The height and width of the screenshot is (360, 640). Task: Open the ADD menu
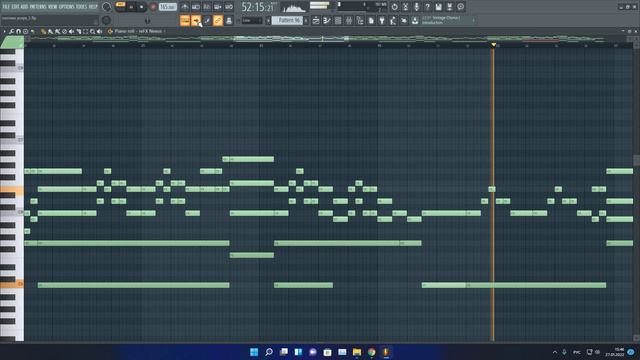pos(24,7)
